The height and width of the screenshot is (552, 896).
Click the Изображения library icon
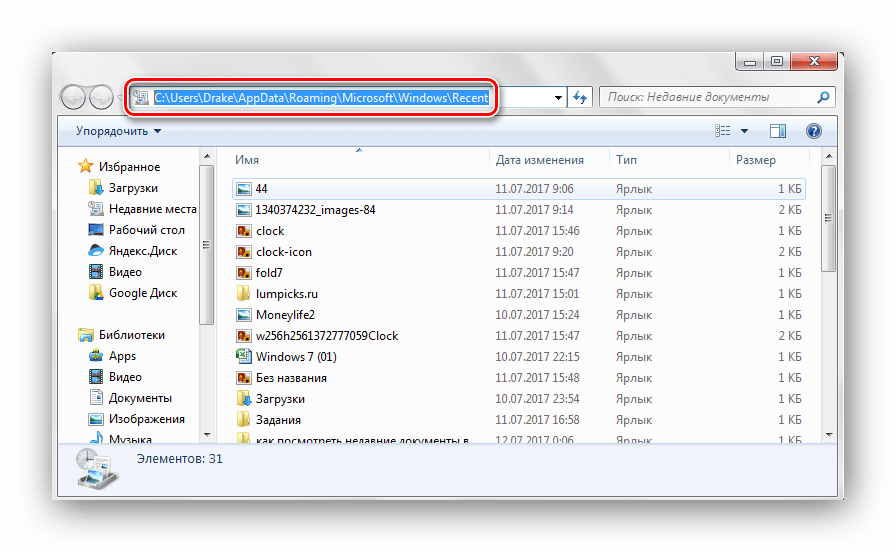(95, 419)
